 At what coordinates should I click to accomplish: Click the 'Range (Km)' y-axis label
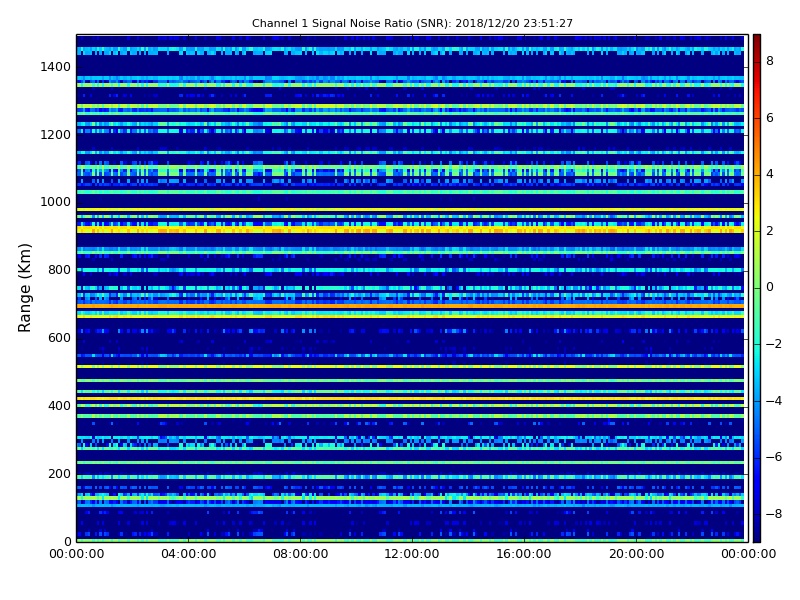[24, 288]
